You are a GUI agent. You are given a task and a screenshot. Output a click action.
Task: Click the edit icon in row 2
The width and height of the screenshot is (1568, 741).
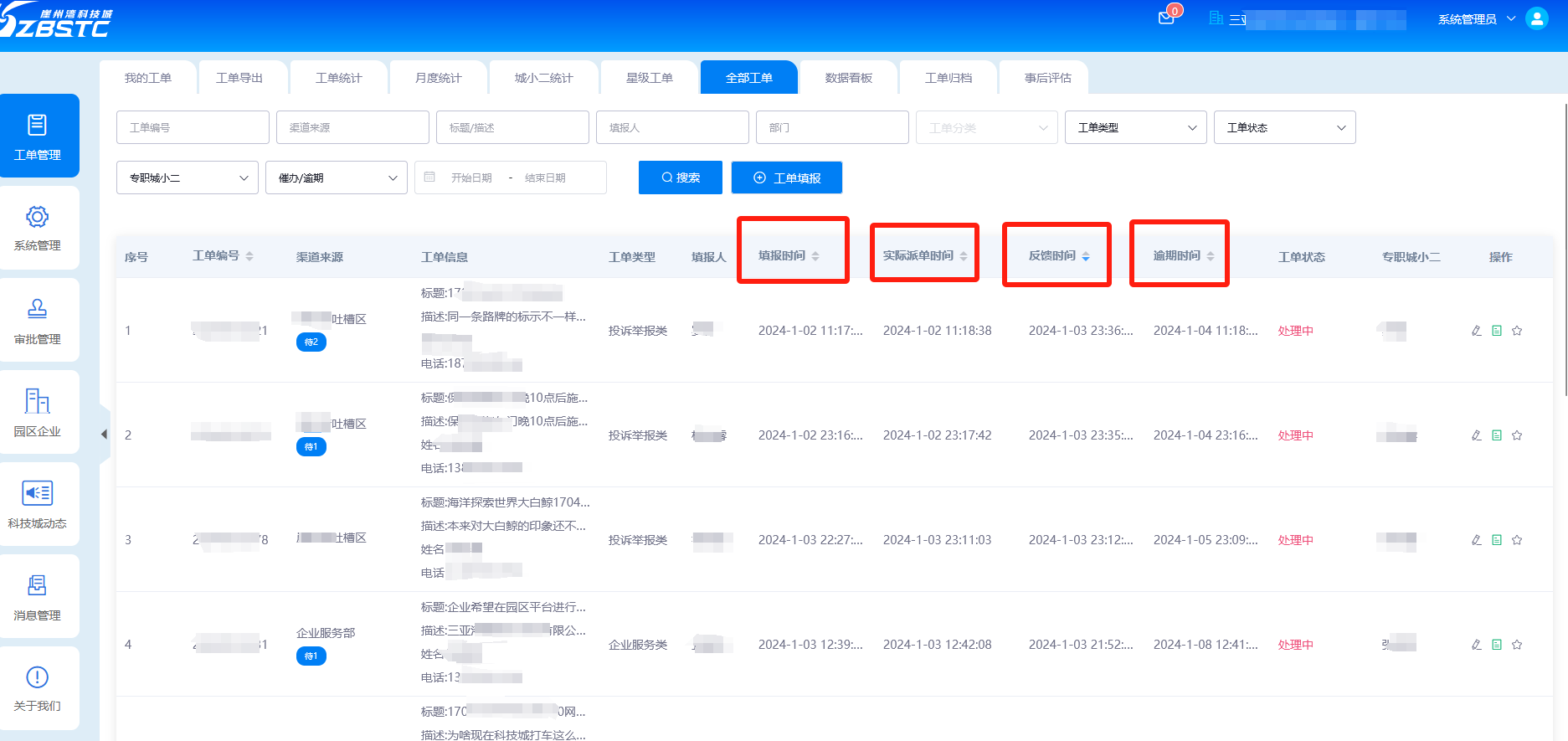[1477, 435]
